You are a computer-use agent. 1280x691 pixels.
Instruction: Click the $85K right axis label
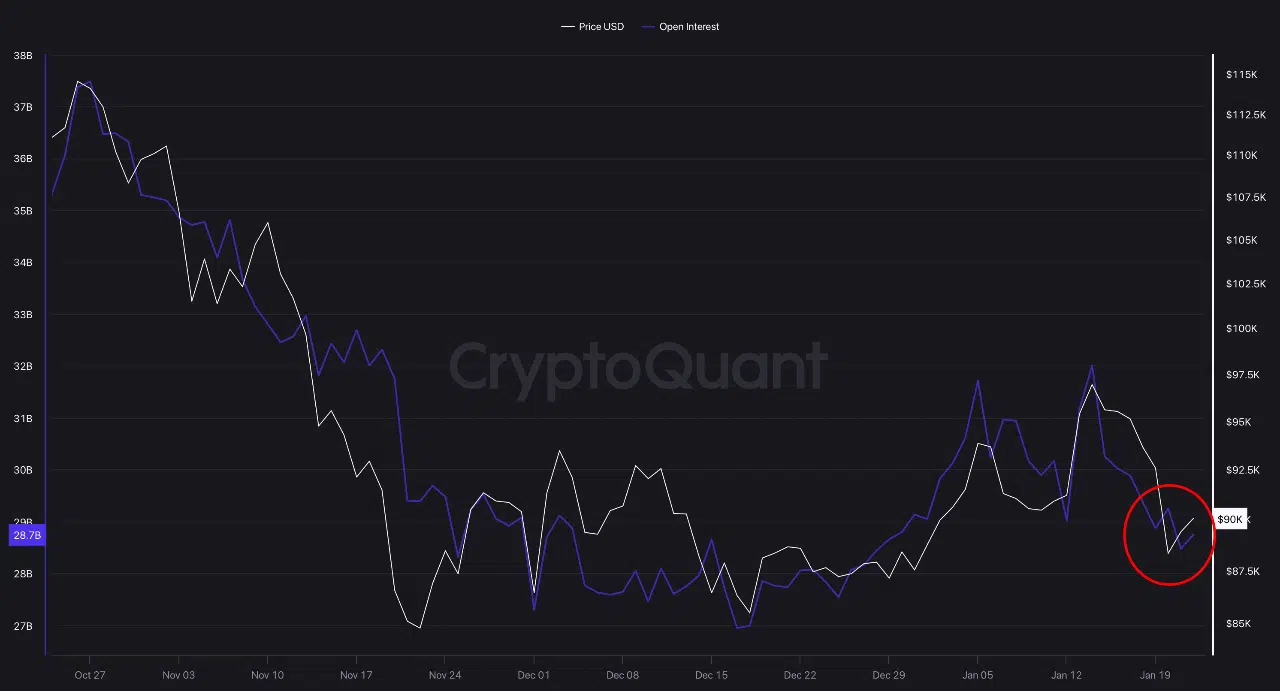pyautogui.click(x=1239, y=624)
